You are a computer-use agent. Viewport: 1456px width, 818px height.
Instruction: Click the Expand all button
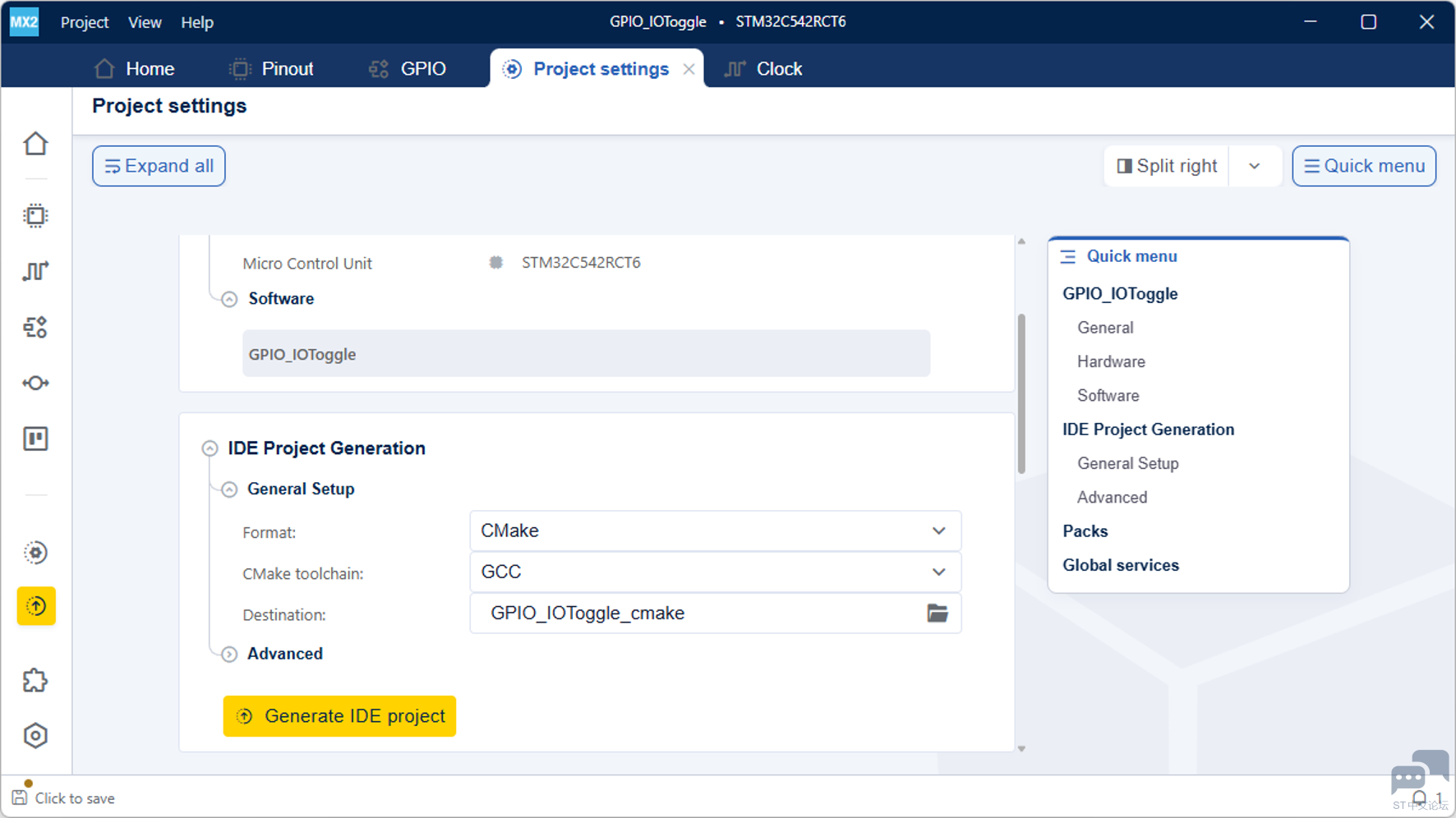point(159,166)
